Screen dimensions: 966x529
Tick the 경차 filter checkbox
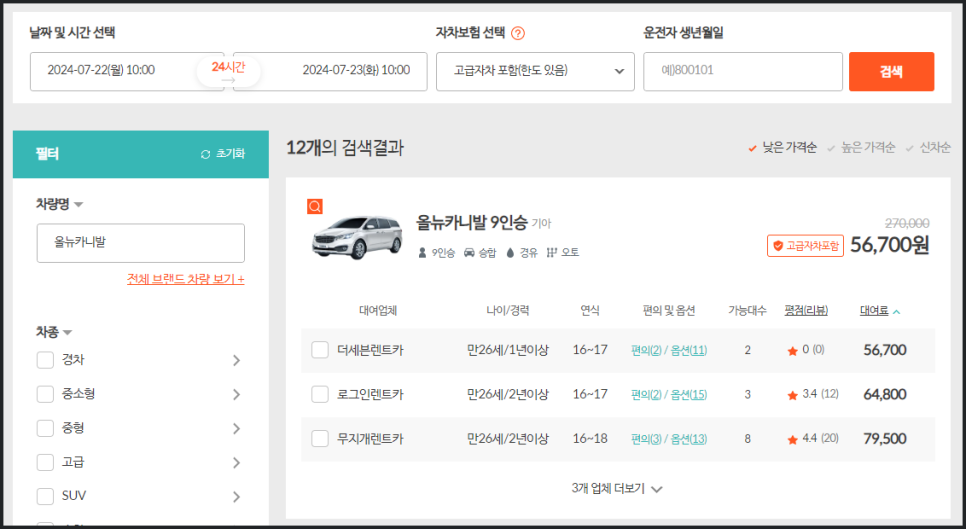tap(46, 360)
